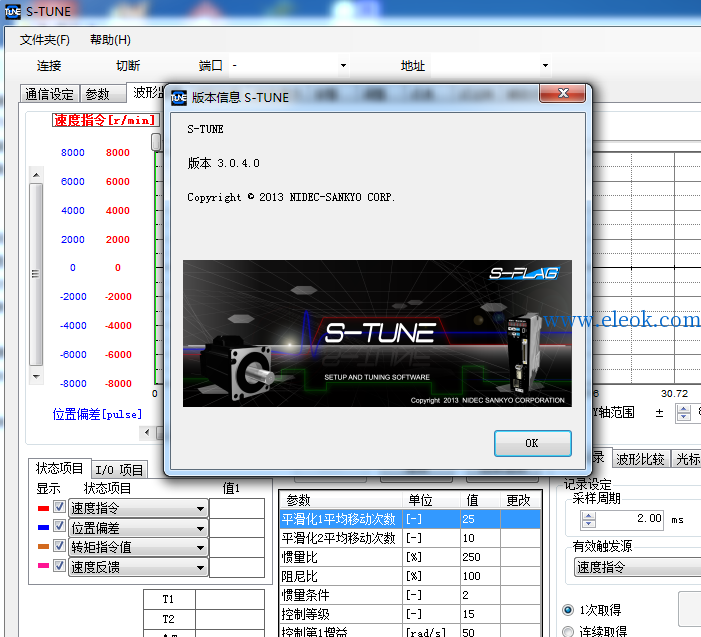This screenshot has width=701, height=637.
Task: Click the vertical scroll up arrow on Y axis
Action: coord(36,174)
